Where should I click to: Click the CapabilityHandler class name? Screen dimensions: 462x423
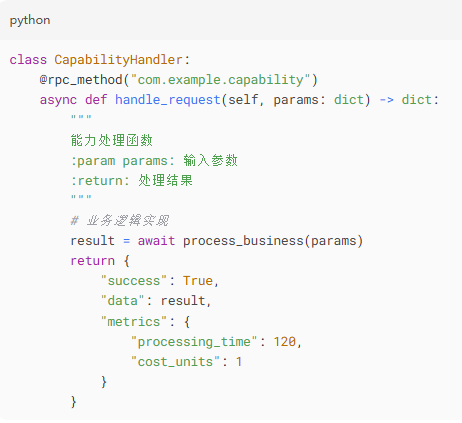click(119, 60)
